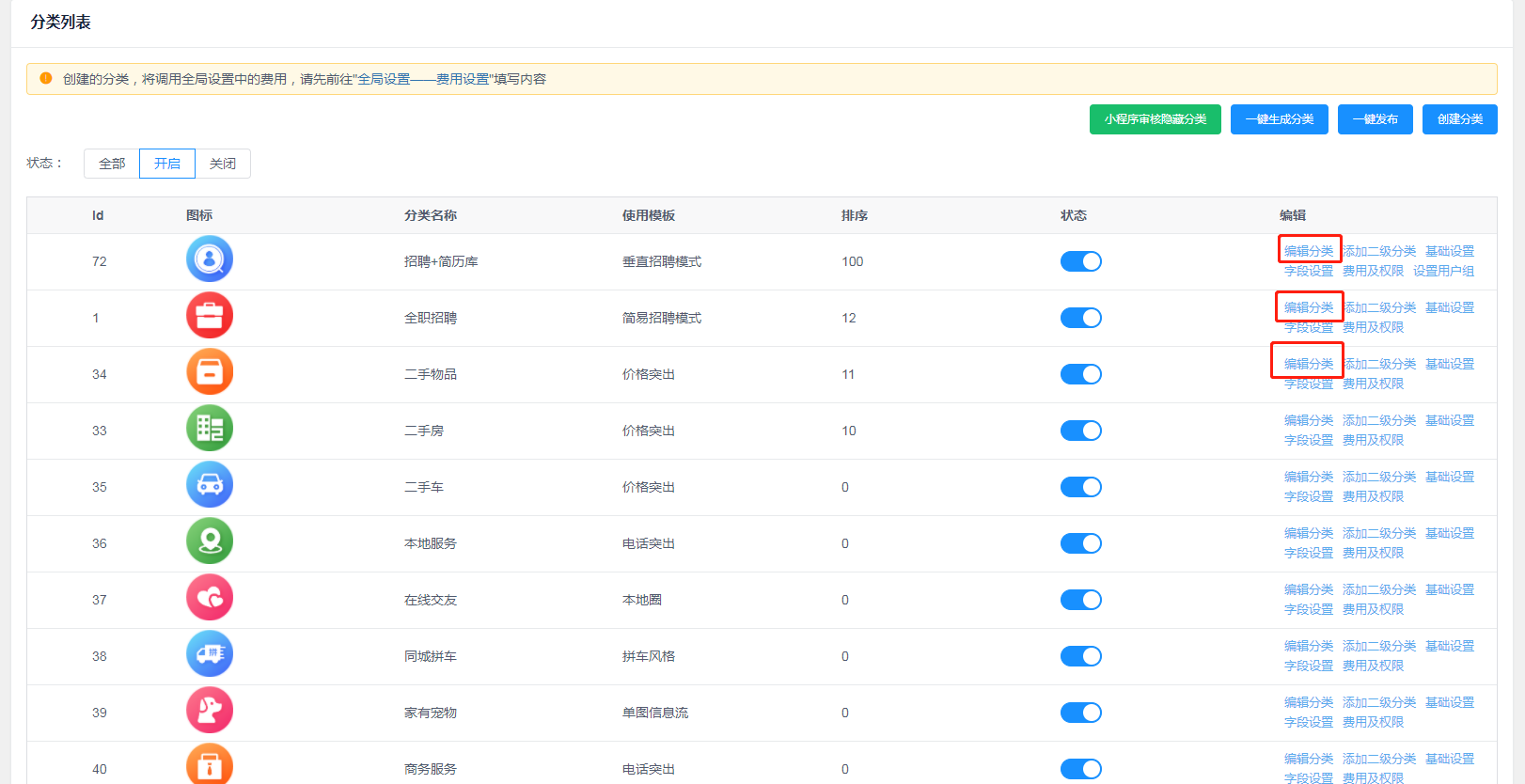The height and width of the screenshot is (784, 1525).
Task: Click the 拼车风格 template cell
Action: (649, 656)
